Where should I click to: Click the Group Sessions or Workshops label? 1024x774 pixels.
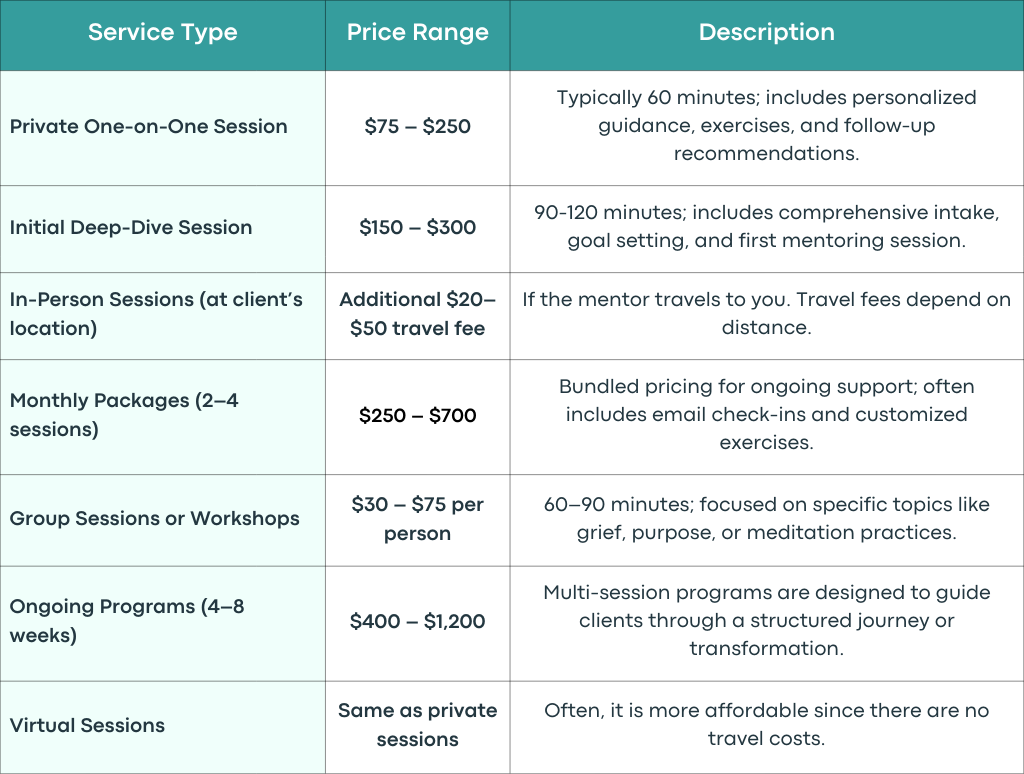tap(154, 519)
